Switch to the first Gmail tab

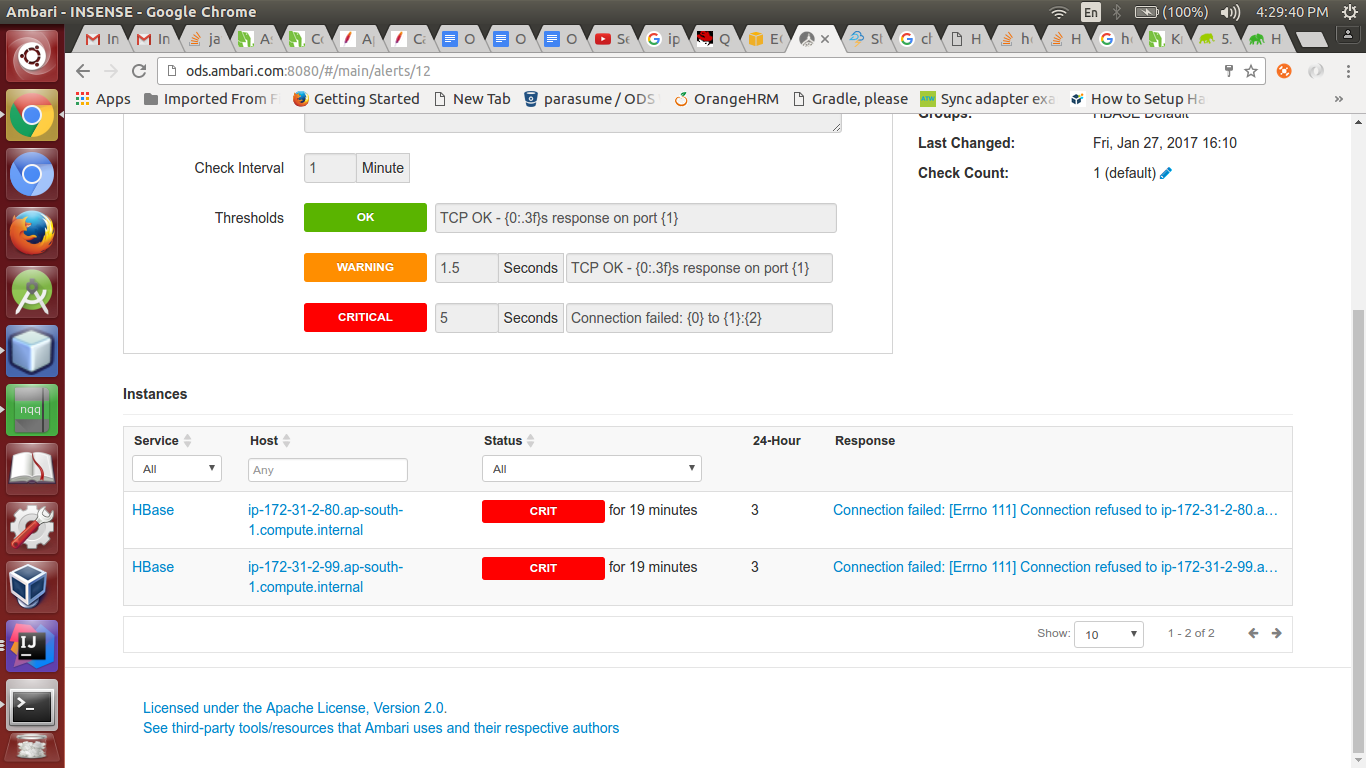(102, 39)
